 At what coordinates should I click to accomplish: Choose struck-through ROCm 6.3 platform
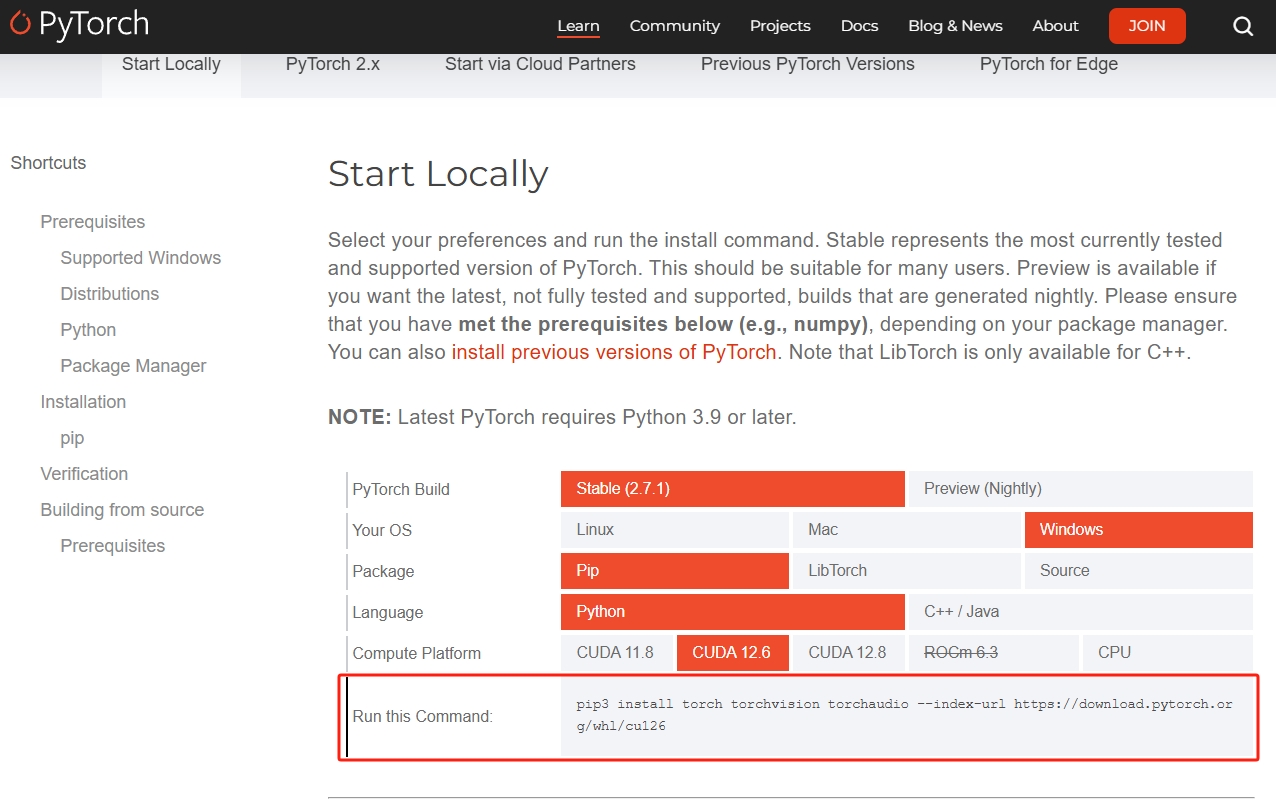pyautogui.click(x=994, y=653)
